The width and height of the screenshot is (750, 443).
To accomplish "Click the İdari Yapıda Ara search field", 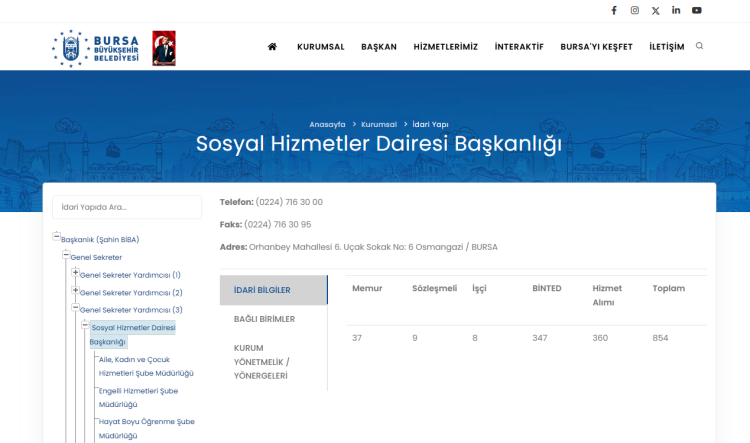I will [x=127, y=207].
